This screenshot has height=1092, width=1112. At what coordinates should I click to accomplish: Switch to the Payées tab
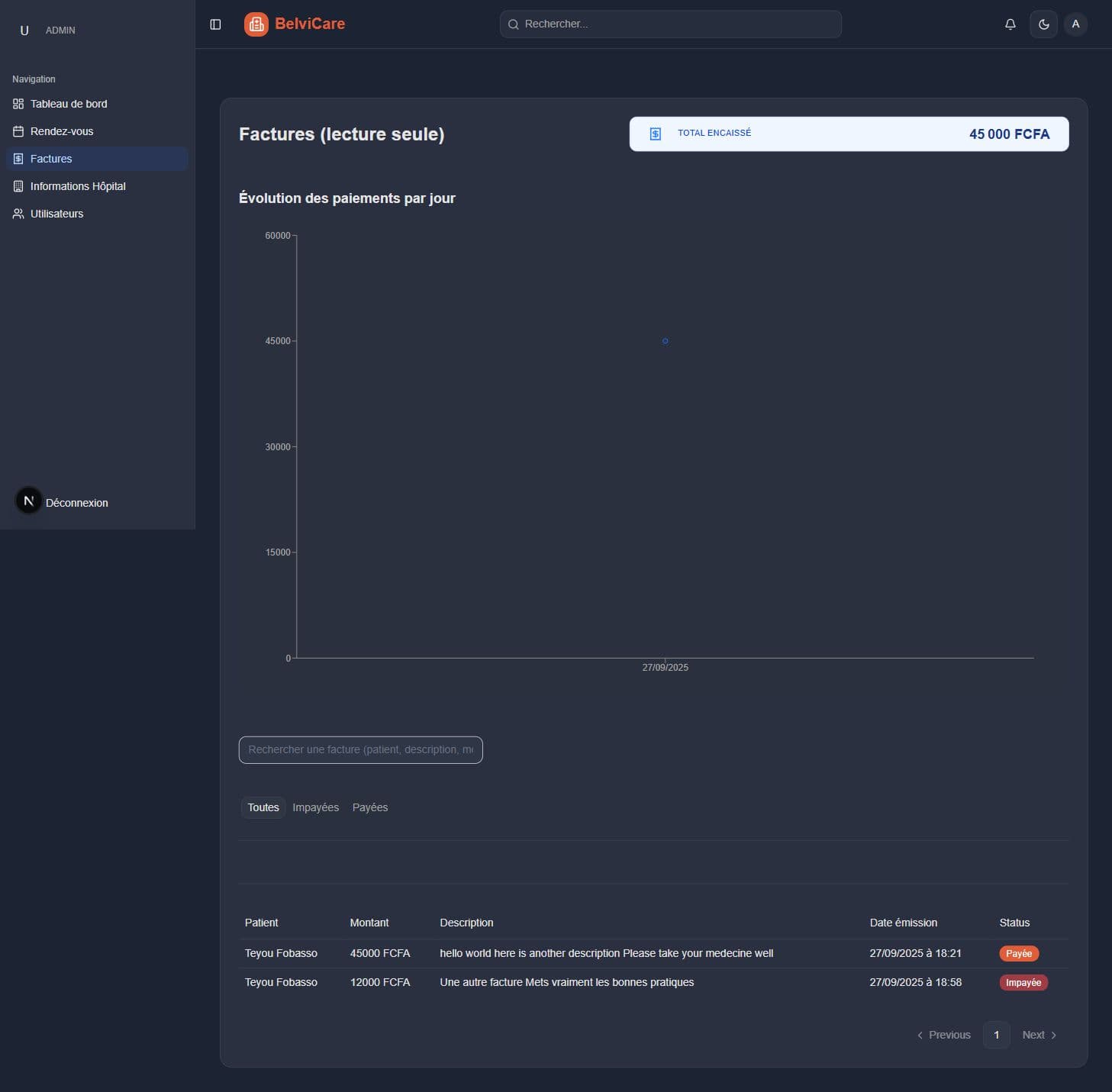coord(370,807)
